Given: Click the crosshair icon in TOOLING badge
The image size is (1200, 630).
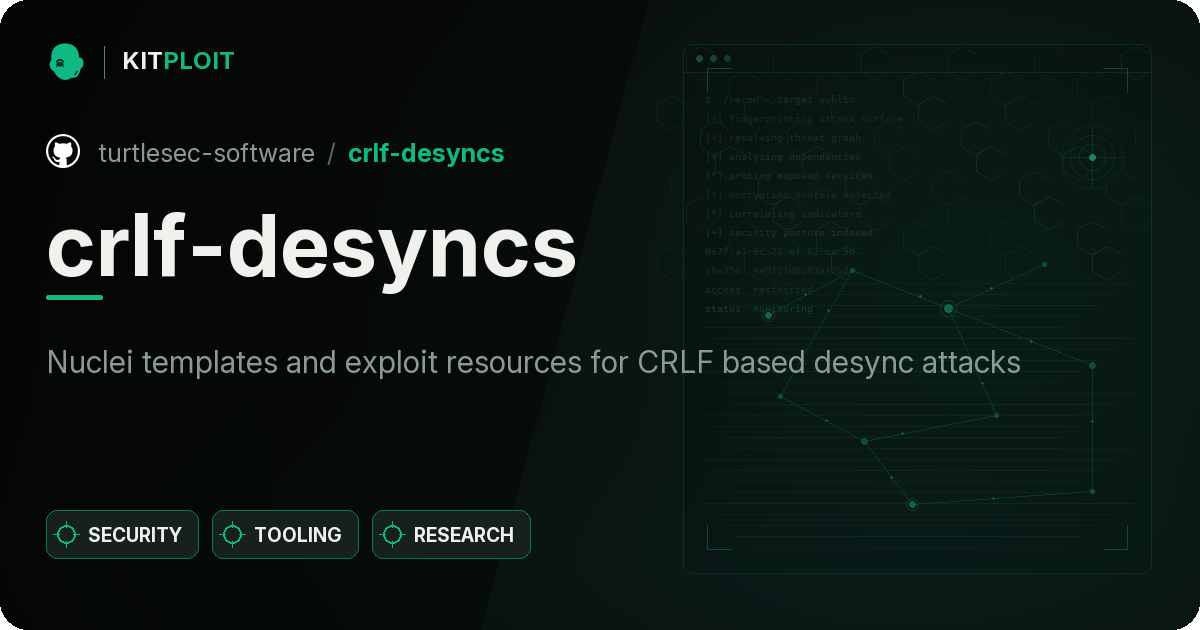Looking at the screenshot, I should (x=233, y=535).
